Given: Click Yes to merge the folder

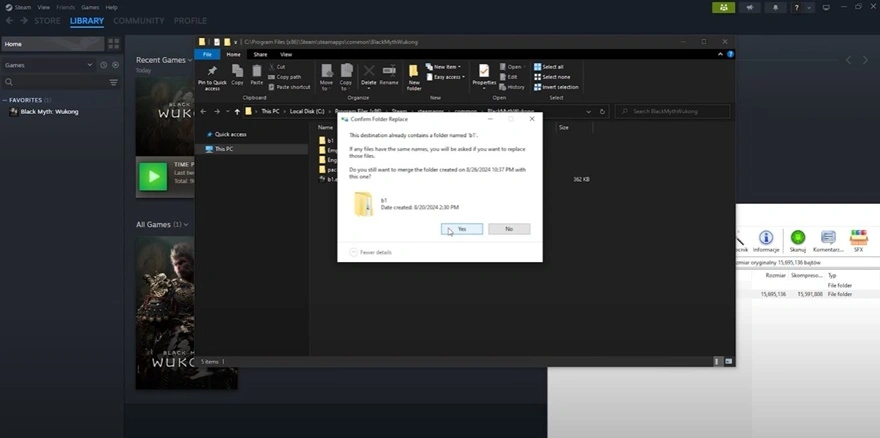Looking at the screenshot, I should click(x=461, y=229).
